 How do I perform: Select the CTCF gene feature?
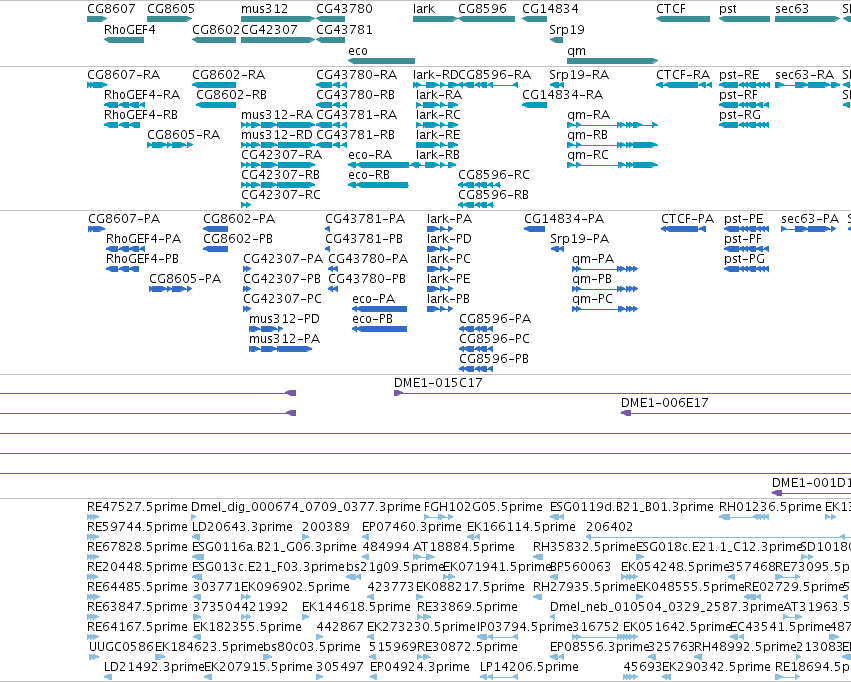683,19
